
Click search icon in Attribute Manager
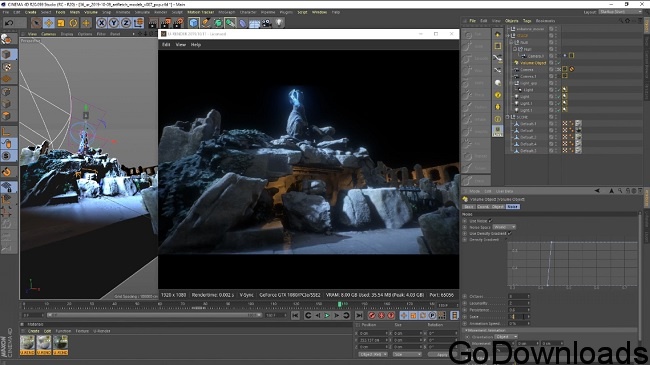click(x=620, y=191)
